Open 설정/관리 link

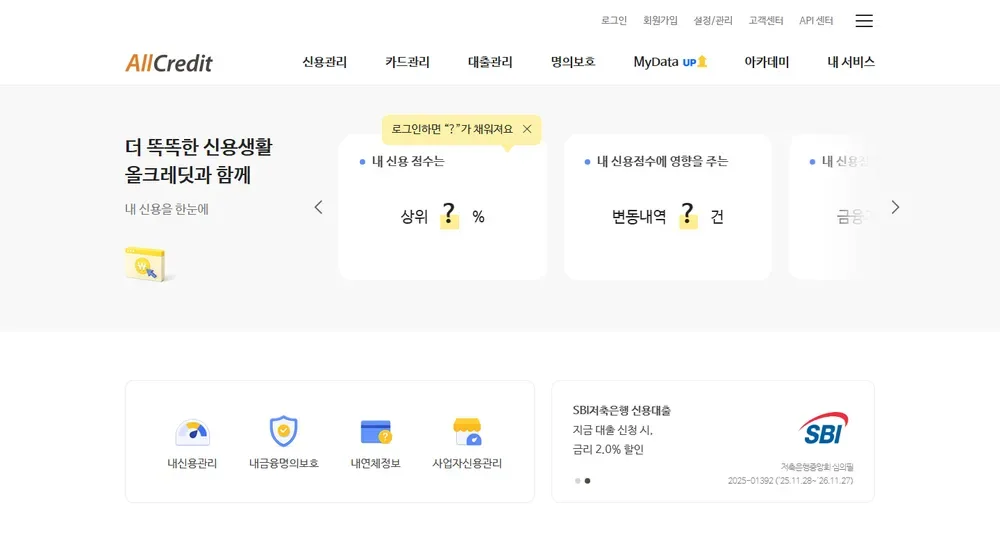coord(713,20)
